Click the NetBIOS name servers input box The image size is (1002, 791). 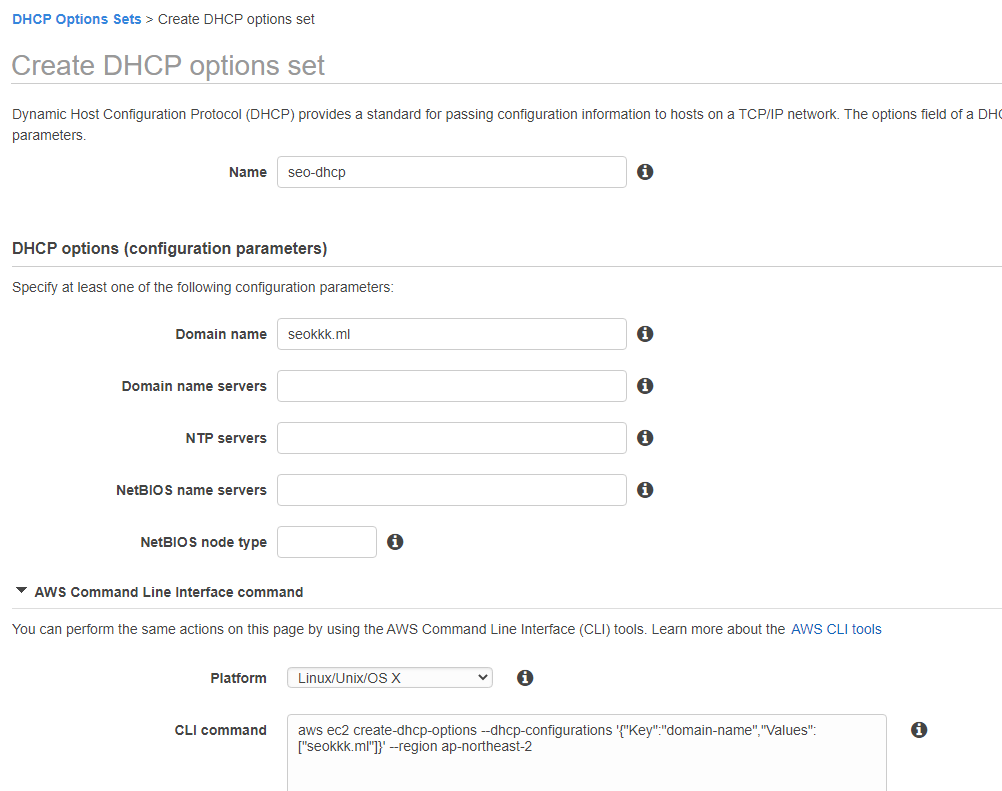(x=451, y=489)
